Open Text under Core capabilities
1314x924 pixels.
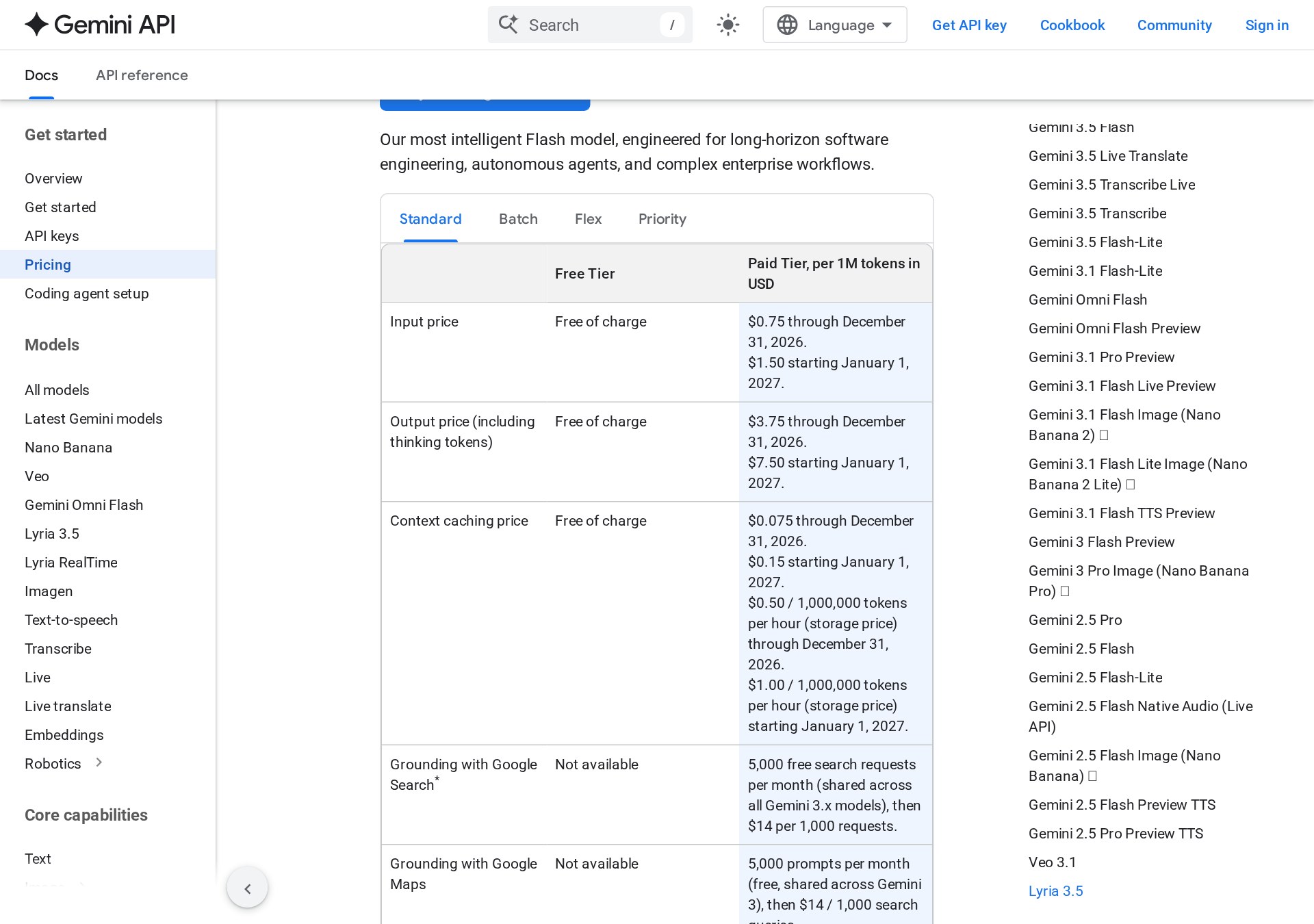38,859
